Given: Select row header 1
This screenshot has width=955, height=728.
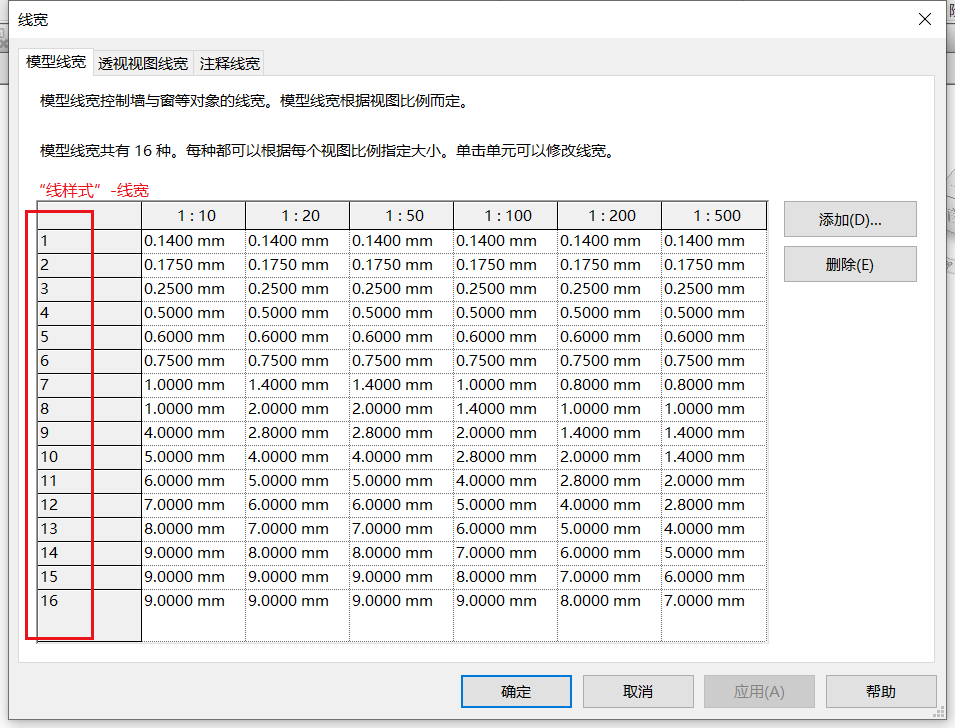Looking at the screenshot, I should pos(90,241).
